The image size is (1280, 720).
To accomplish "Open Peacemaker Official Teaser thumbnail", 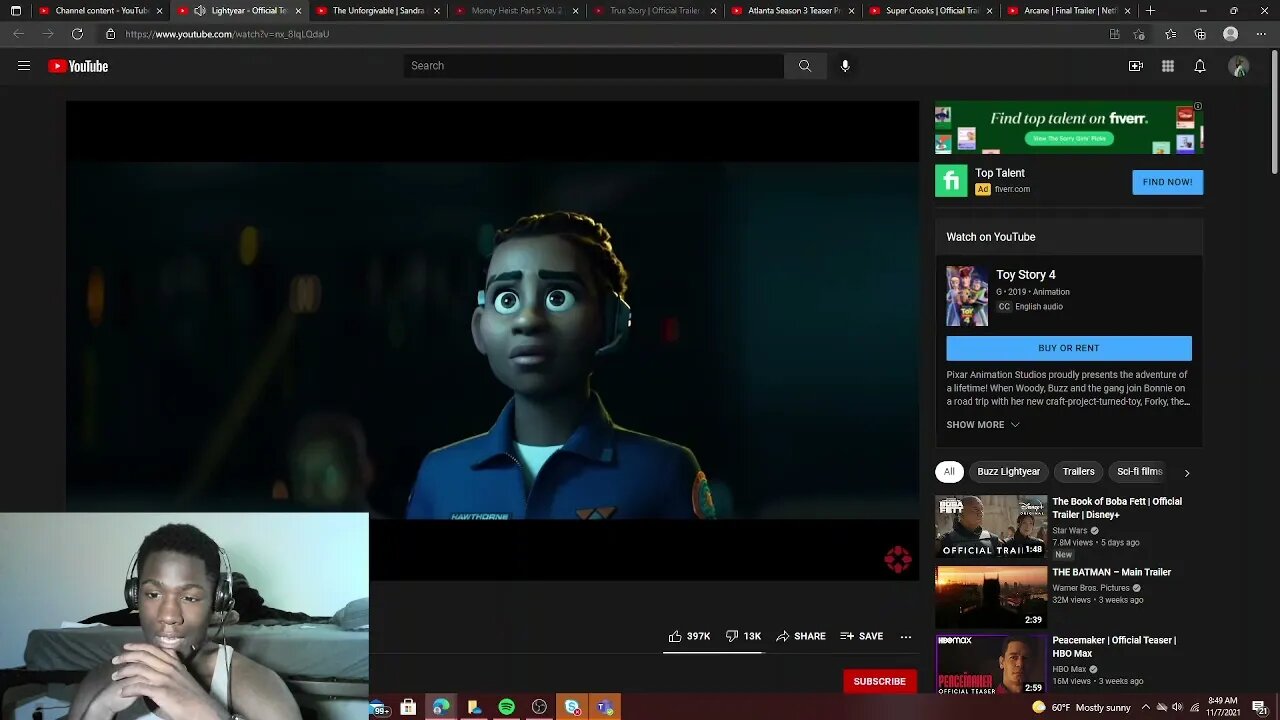I will coord(991,665).
